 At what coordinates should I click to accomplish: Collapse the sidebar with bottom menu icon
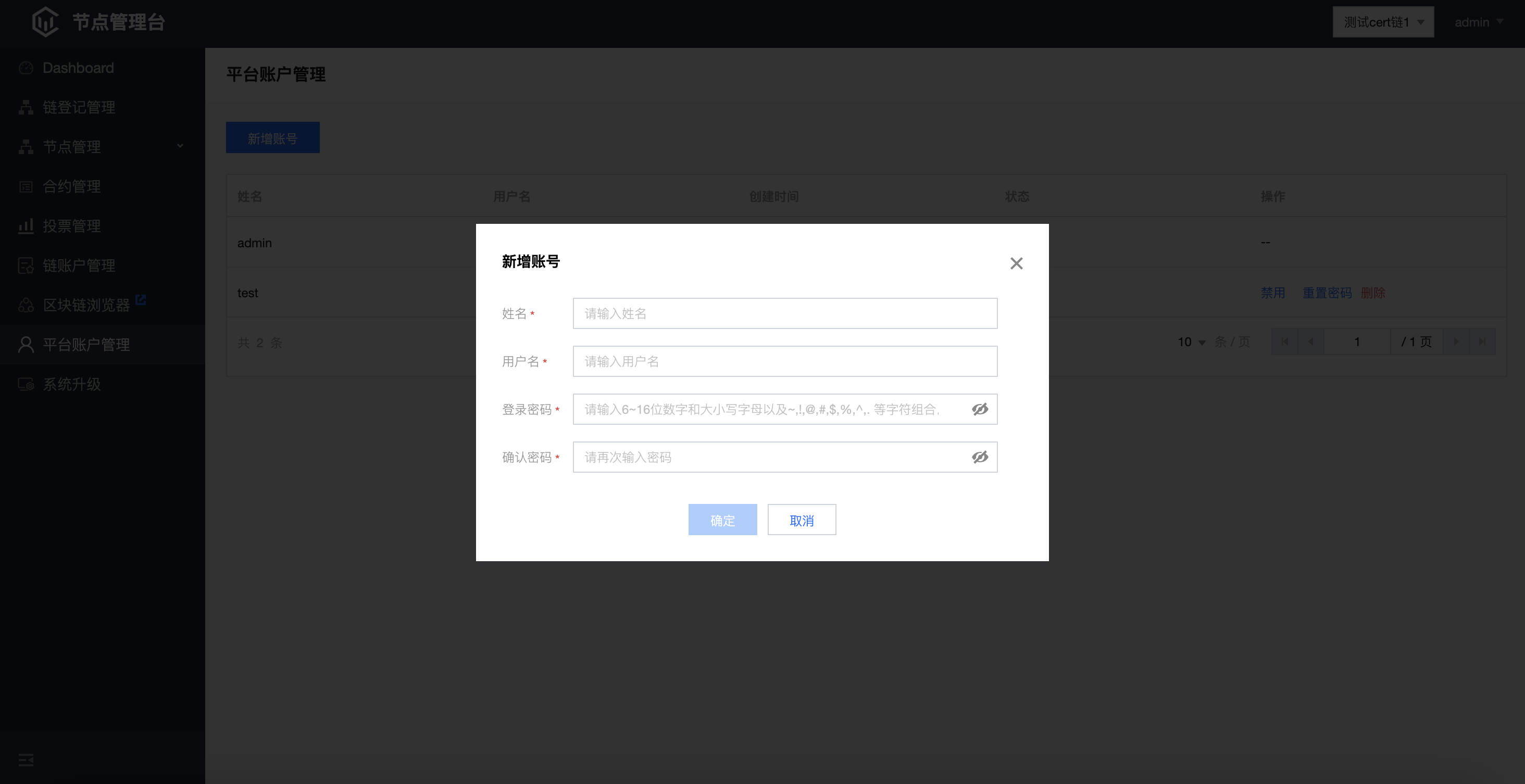(26, 761)
